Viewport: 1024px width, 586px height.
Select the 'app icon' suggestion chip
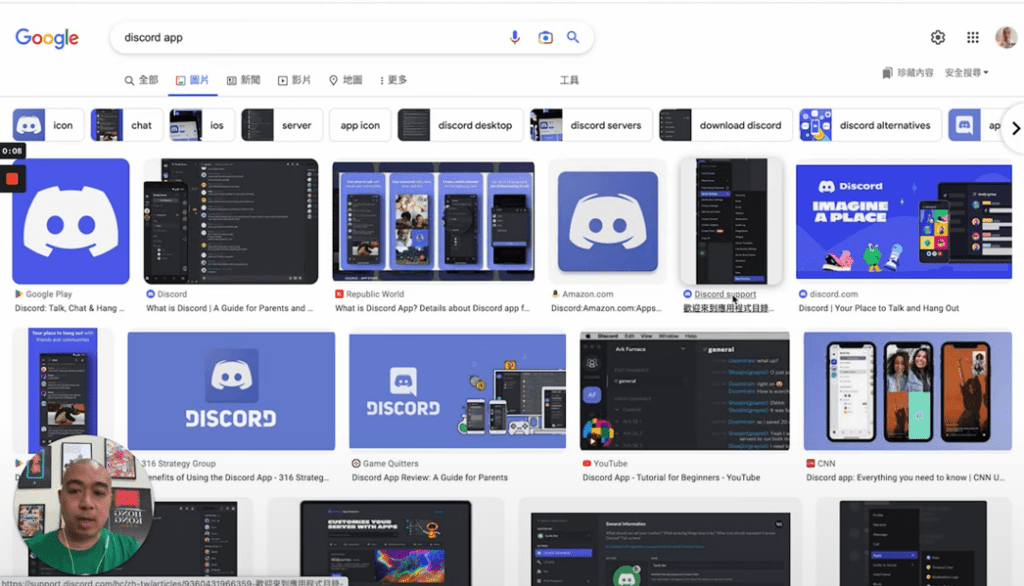(360, 125)
